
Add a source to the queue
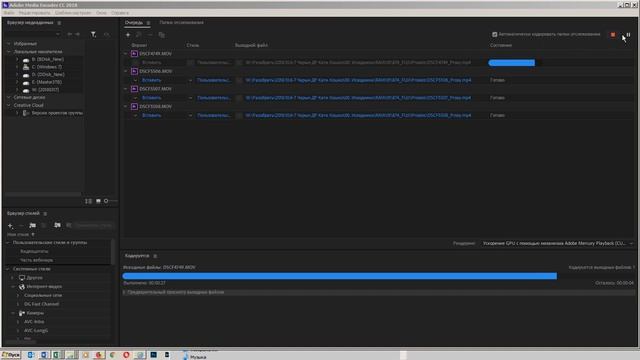(x=128, y=35)
